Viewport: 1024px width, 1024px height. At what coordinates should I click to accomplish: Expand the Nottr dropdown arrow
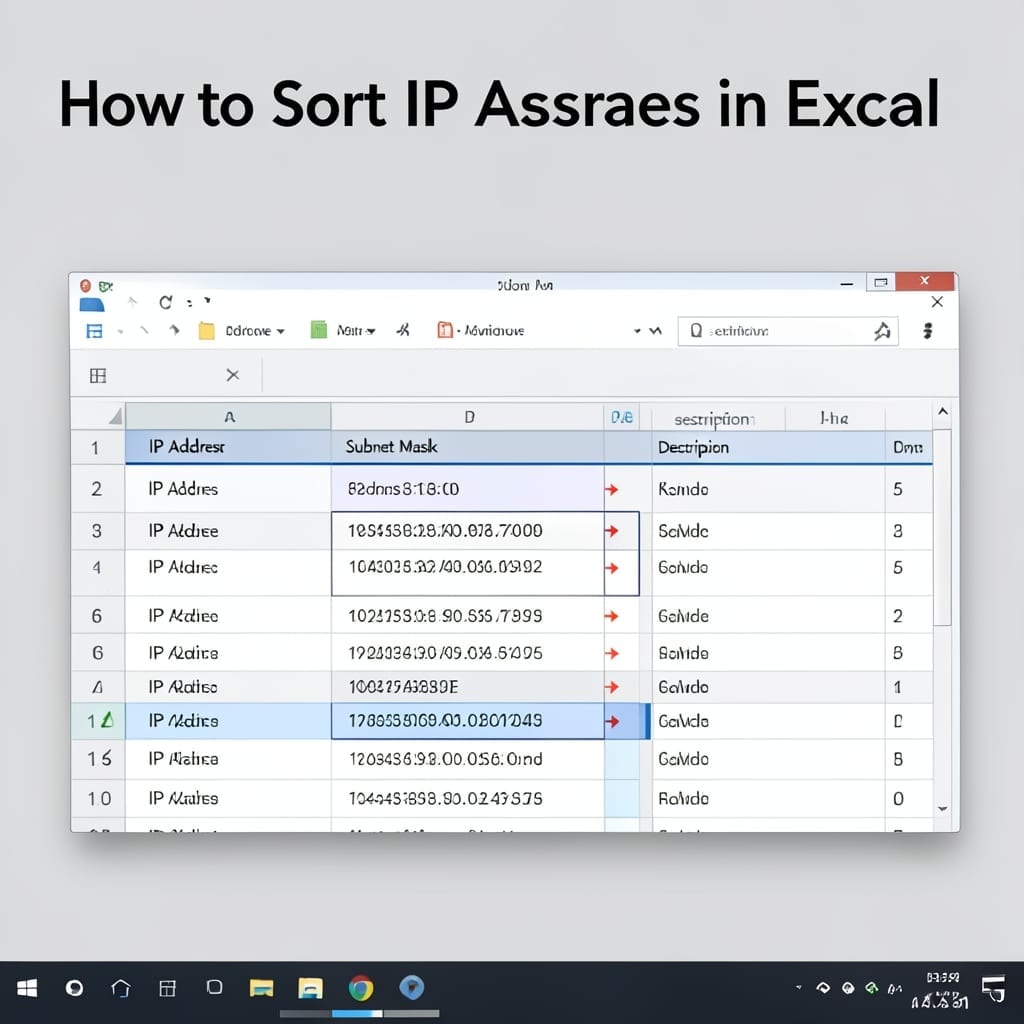click(372, 332)
